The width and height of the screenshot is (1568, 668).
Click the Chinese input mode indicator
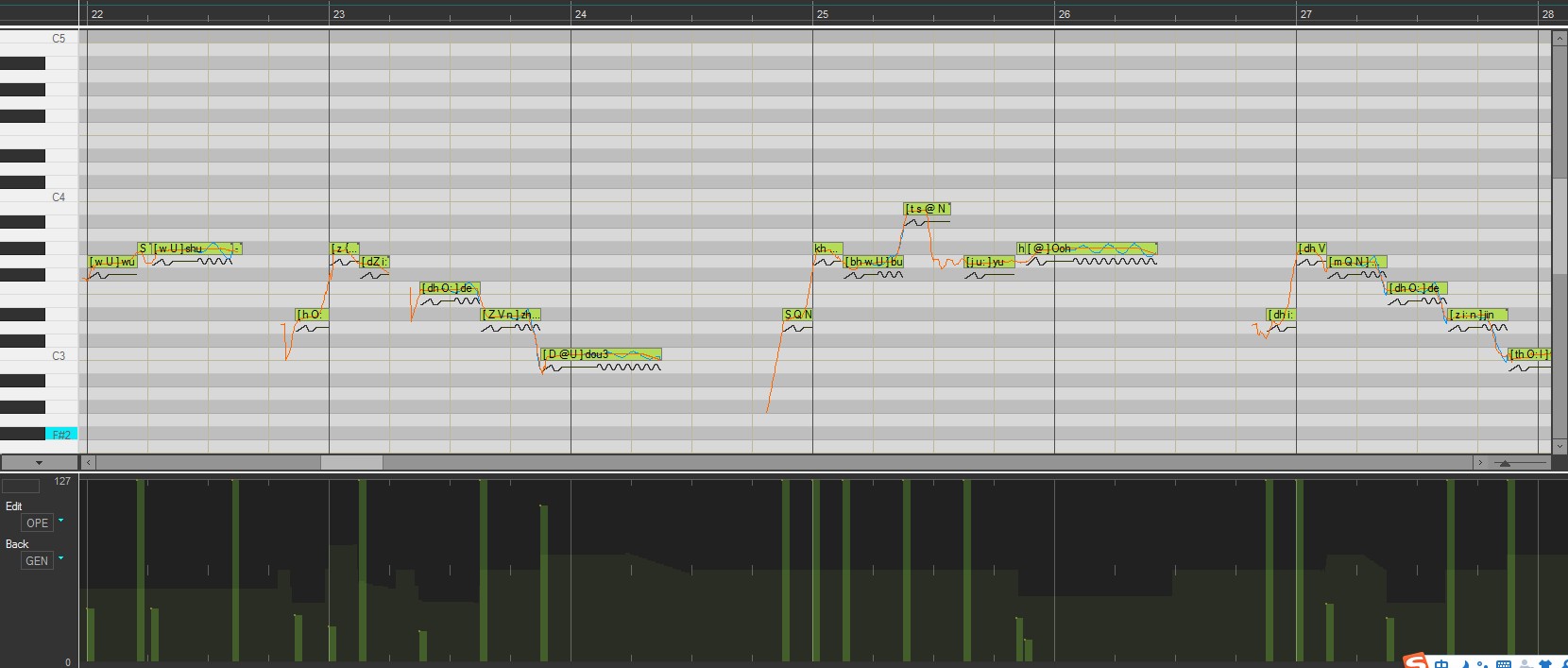coord(1441,664)
